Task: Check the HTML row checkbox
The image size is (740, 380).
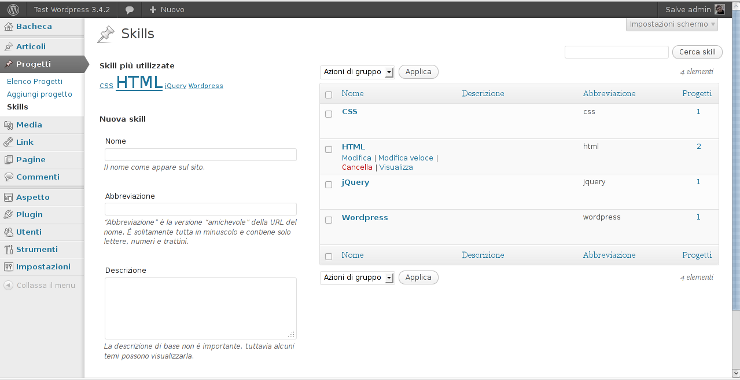Action: 328,149
